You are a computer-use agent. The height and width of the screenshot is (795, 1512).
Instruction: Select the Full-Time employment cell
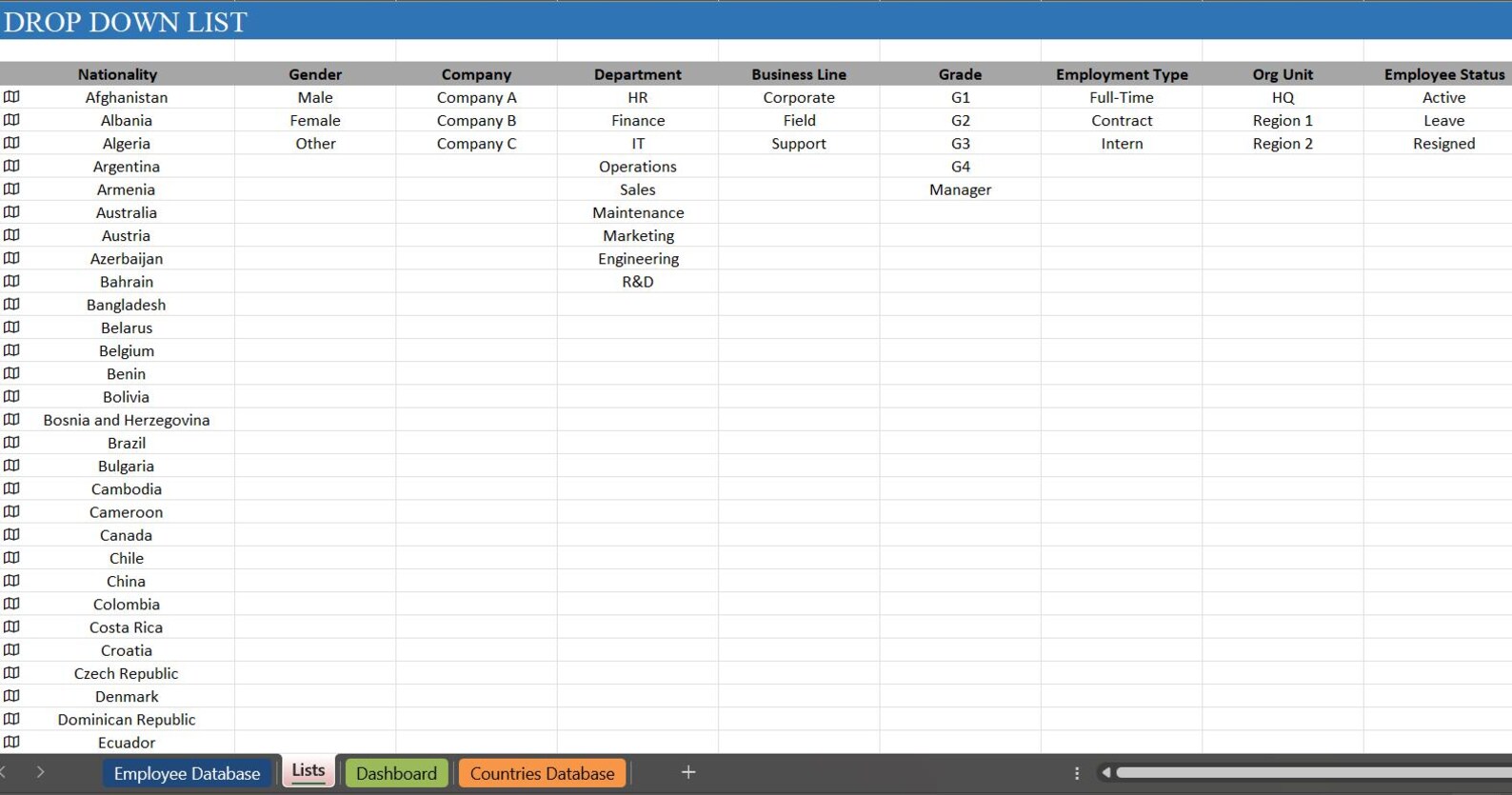(x=1122, y=97)
